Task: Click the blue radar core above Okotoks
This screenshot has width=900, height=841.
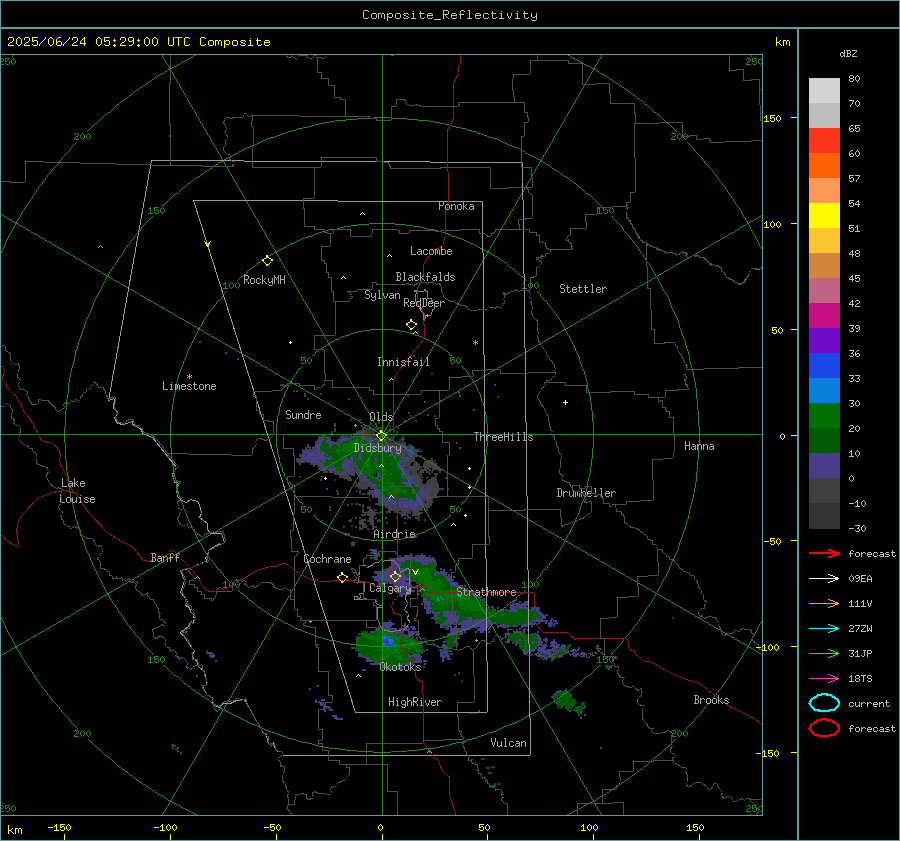Action: (388, 641)
